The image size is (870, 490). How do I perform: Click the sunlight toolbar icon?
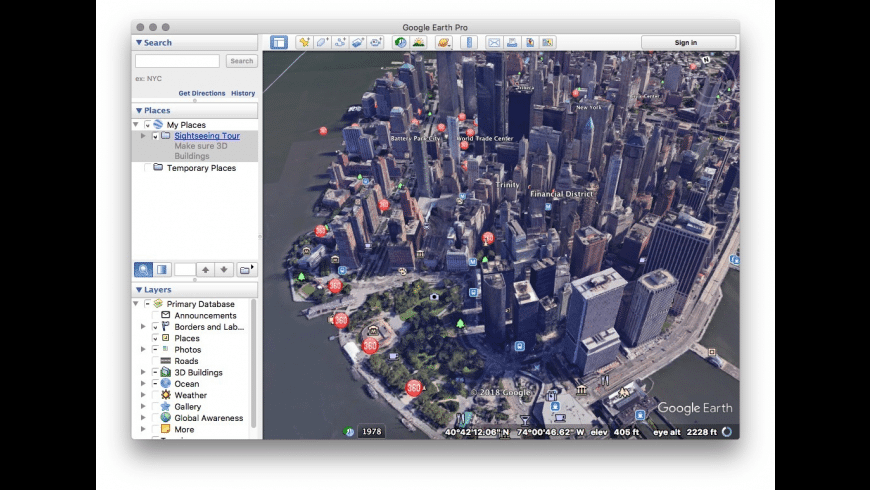[x=418, y=42]
